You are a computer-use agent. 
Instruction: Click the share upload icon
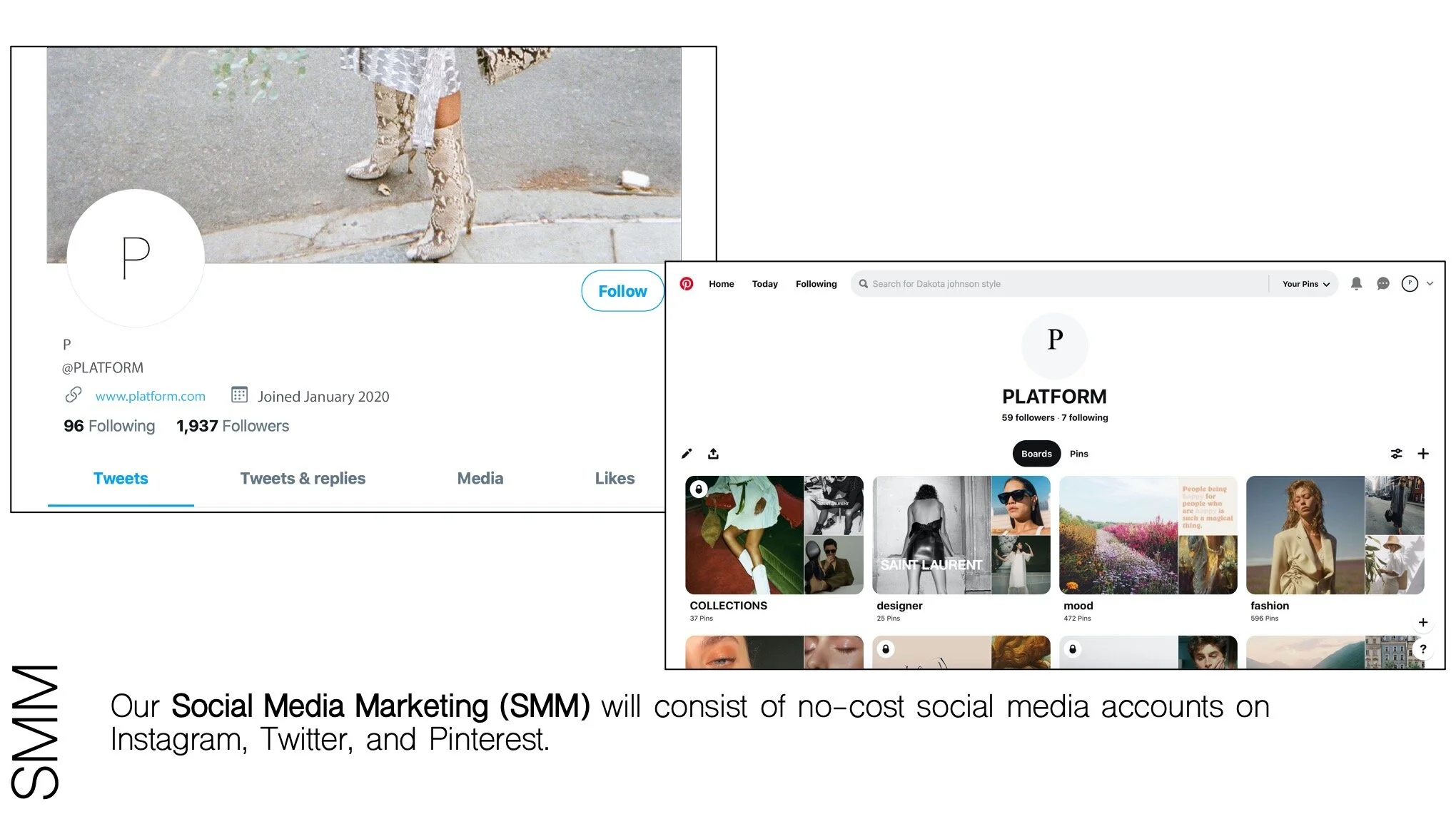tap(713, 454)
